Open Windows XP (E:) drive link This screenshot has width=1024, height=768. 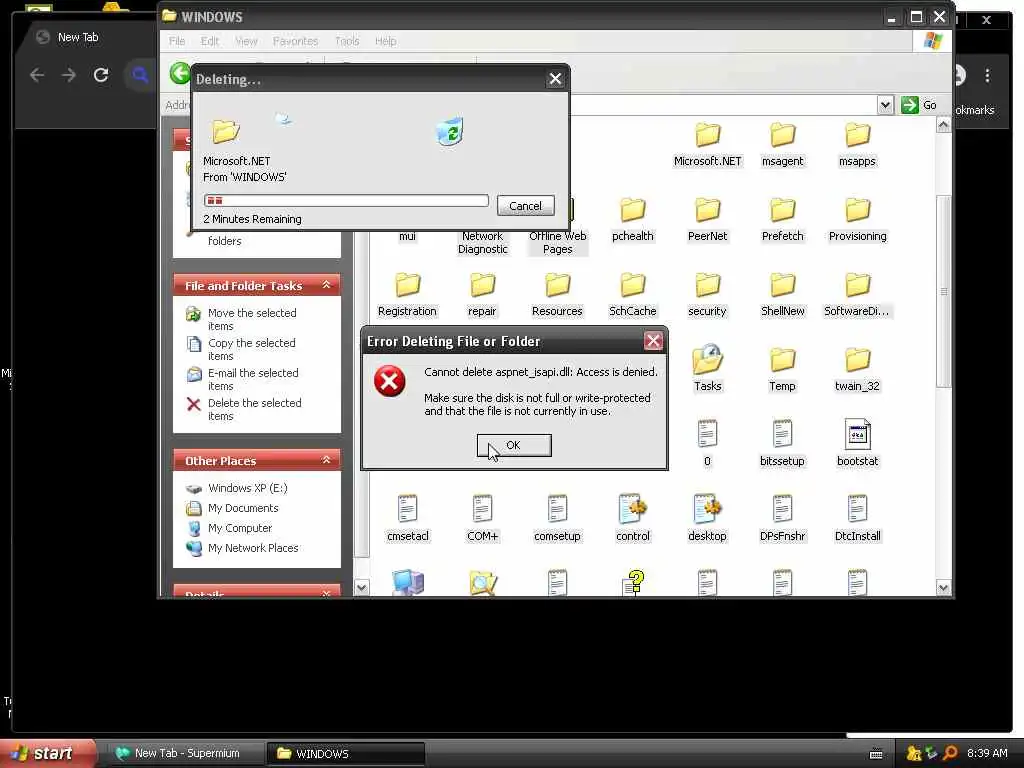click(x=248, y=488)
